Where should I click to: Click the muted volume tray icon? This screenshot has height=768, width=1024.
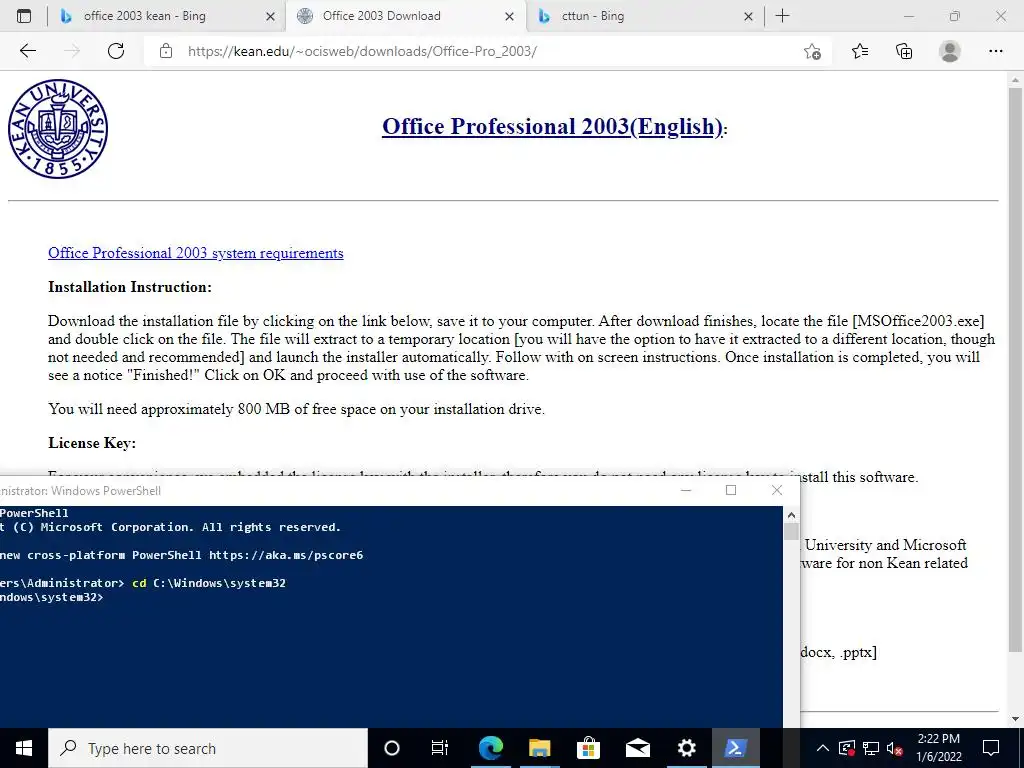(895, 748)
